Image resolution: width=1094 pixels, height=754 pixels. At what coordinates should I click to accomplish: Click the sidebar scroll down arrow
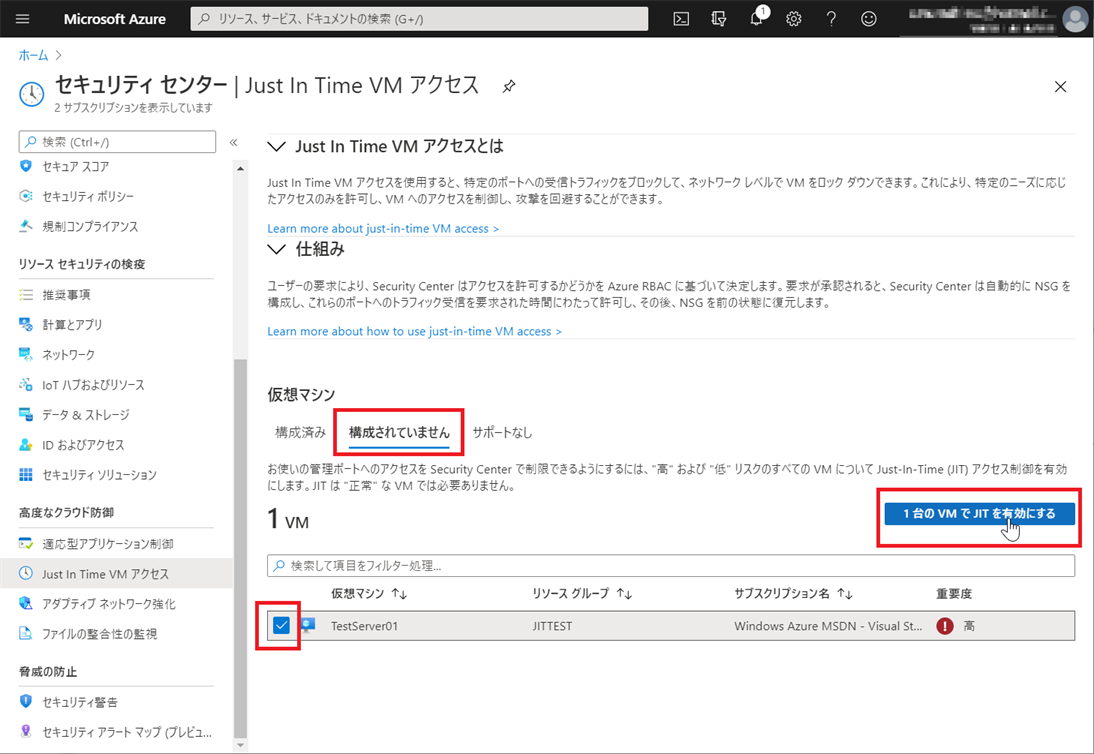240,745
